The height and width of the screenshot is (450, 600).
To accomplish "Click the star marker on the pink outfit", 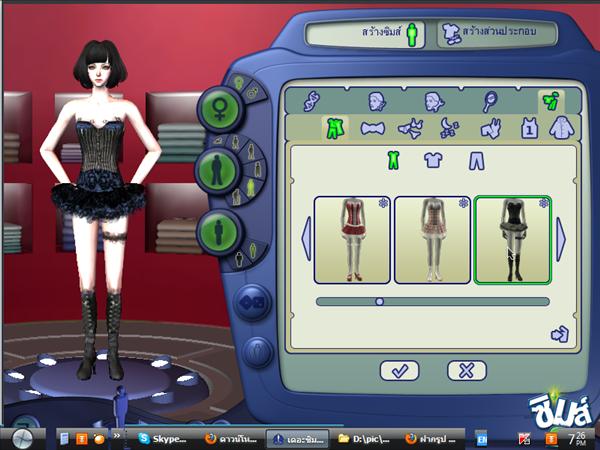I will coord(464,203).
